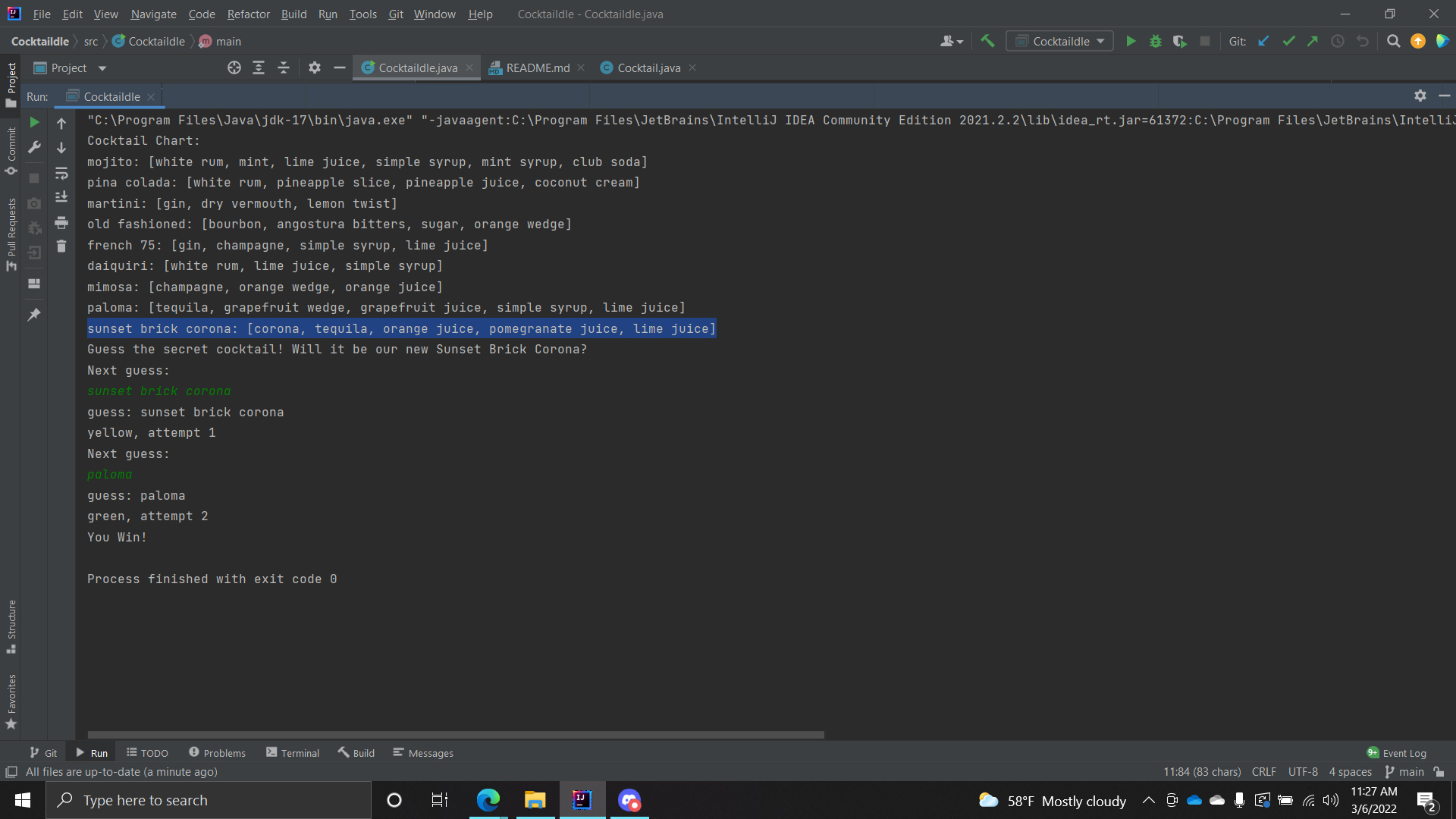Open the Refactor menu
Image resolution: width=1456 pixels, height=819 pixels.
248,14
